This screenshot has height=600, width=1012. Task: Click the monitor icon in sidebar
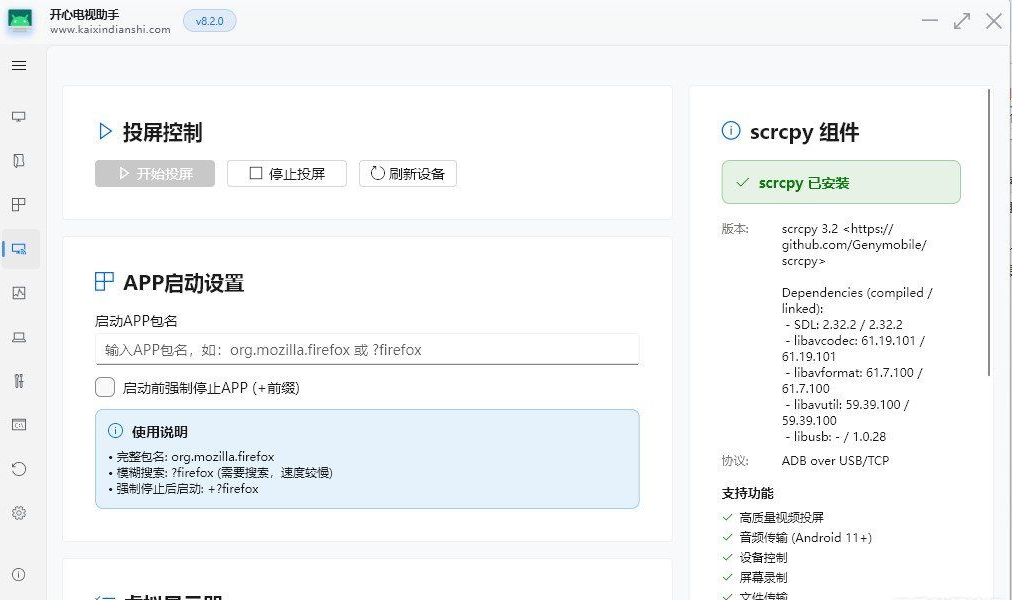tap(19, 117)
